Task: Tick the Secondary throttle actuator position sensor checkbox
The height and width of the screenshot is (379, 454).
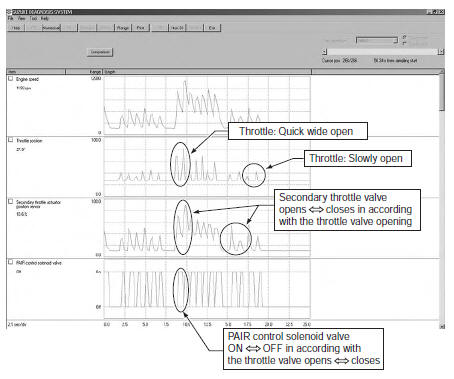Action: (x=11, y=201)
